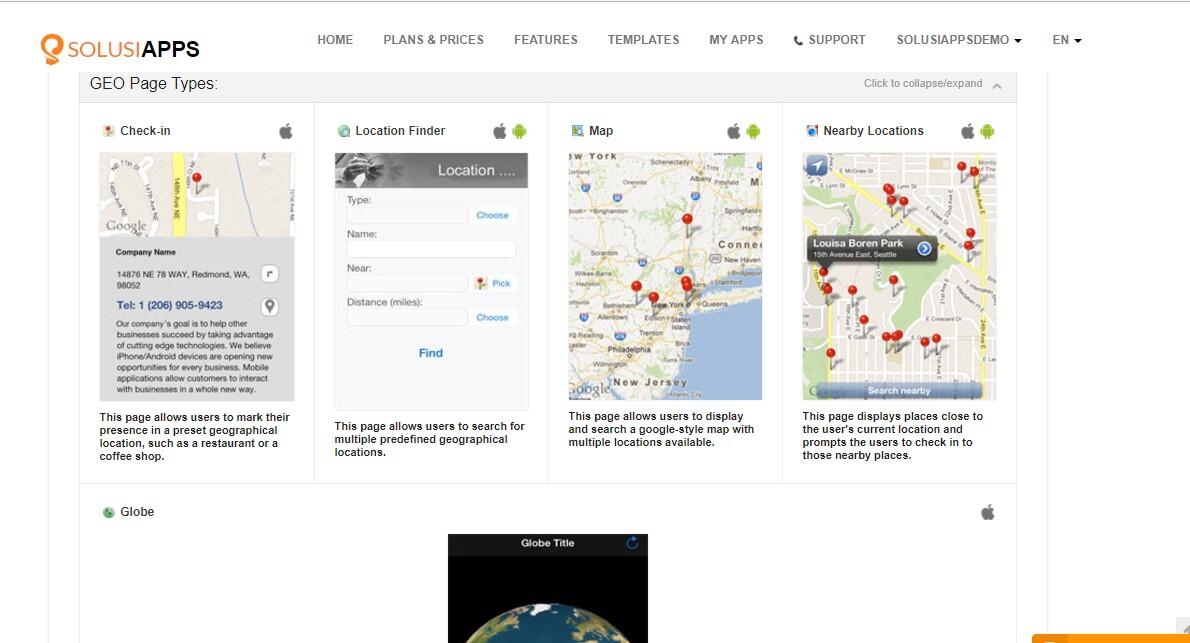
Task: Open the Map preview thumbnail
Action: click(666, 276)
